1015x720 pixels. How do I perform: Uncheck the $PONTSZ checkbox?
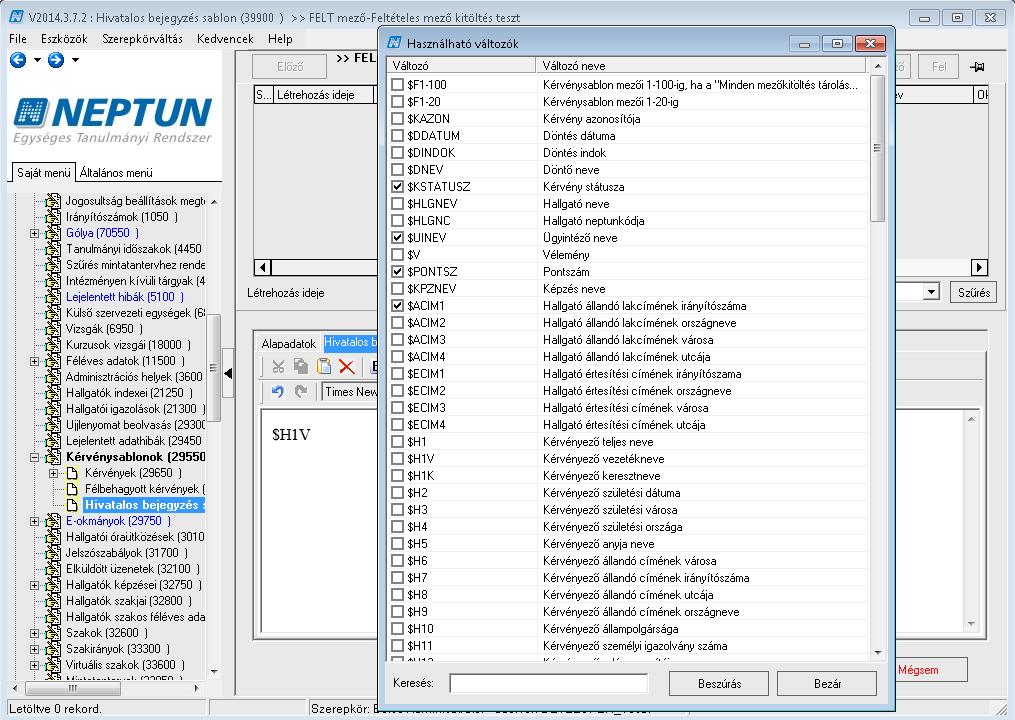tap(397, 271)
